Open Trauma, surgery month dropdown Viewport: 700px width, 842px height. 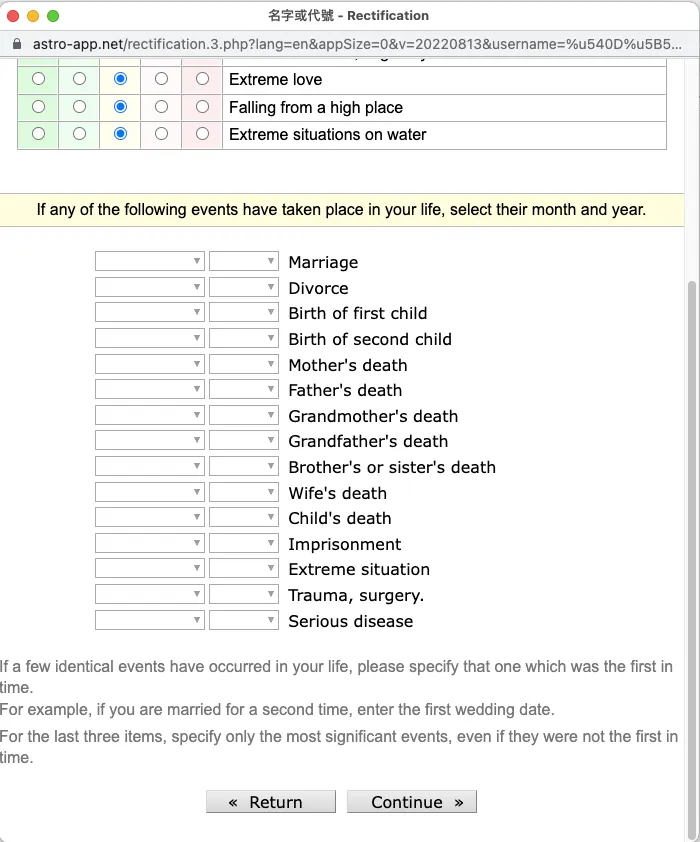click(149, 595)
